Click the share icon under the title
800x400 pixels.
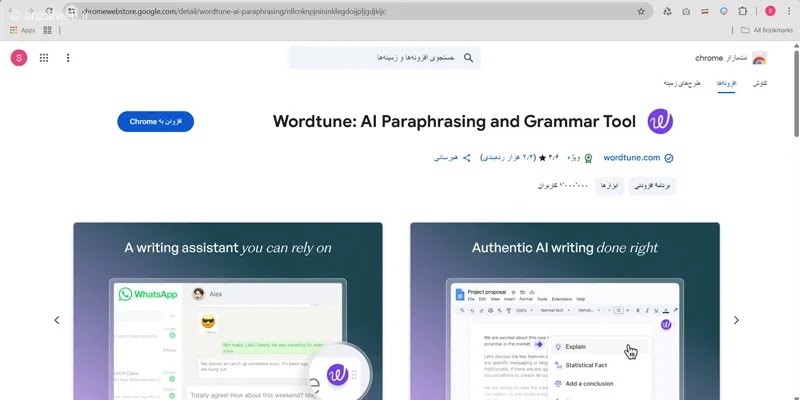[466, 158]
